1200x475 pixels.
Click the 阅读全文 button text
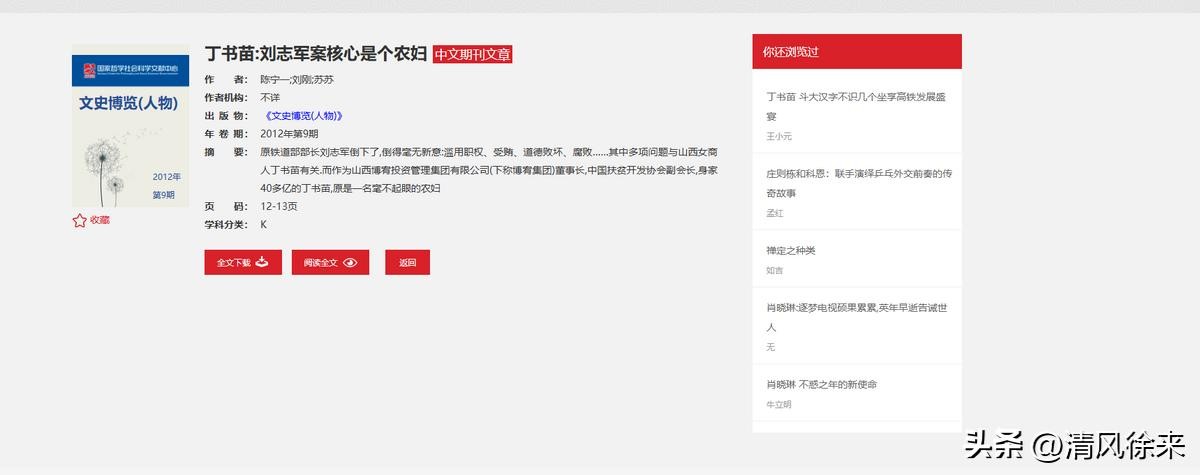pyautogui.click(x=321, y=263)
